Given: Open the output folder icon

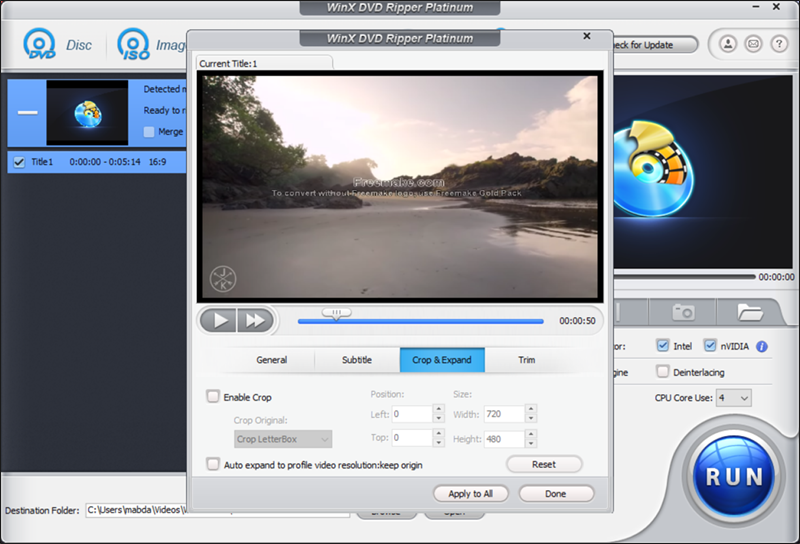Looking at the screenshot, I should (x=749, y=311).
